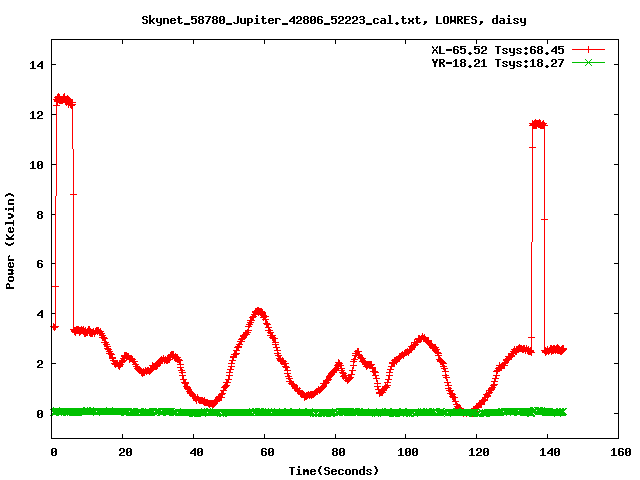
Task: Click the red curve peak near 58 seconds
Action: pos(259,312)
